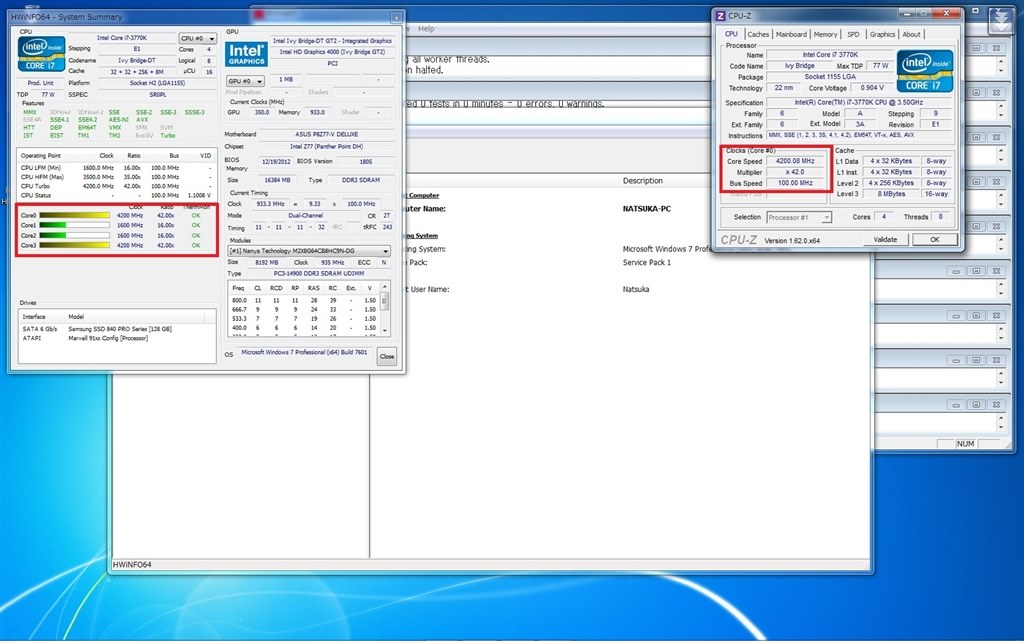Click the Prod. Unit button under the CPU logo
This screenshot has height=641, width=1024.
click(40, 83)
